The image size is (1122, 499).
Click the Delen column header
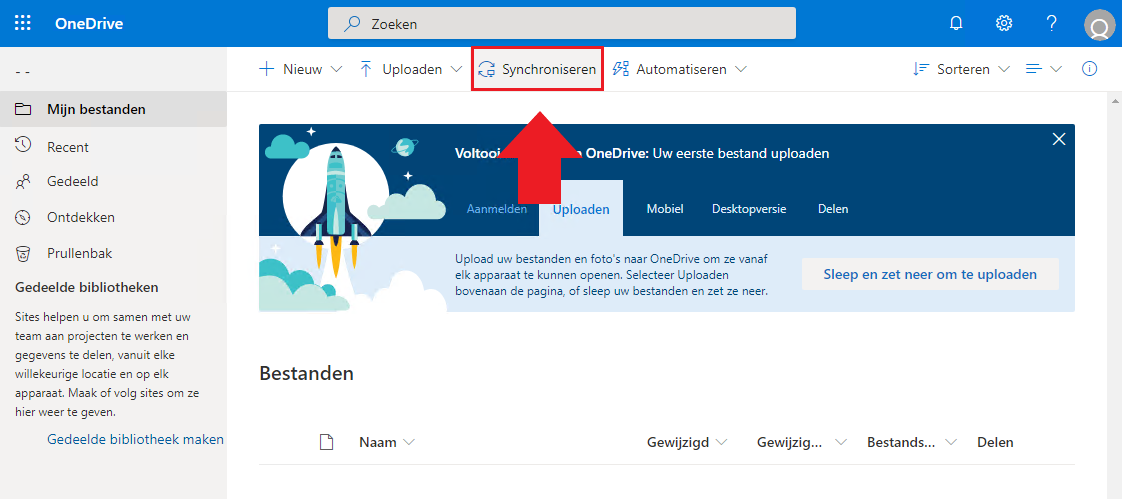coord(995,442)
